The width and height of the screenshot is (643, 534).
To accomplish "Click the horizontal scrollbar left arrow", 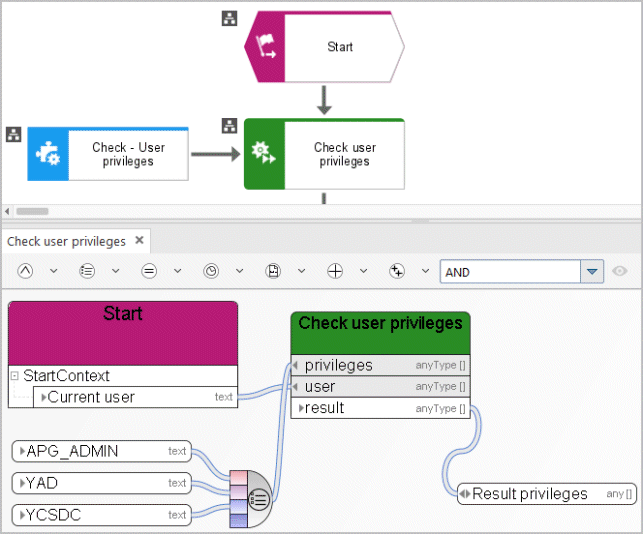I will pyautogui.click(x=7, y=211).
